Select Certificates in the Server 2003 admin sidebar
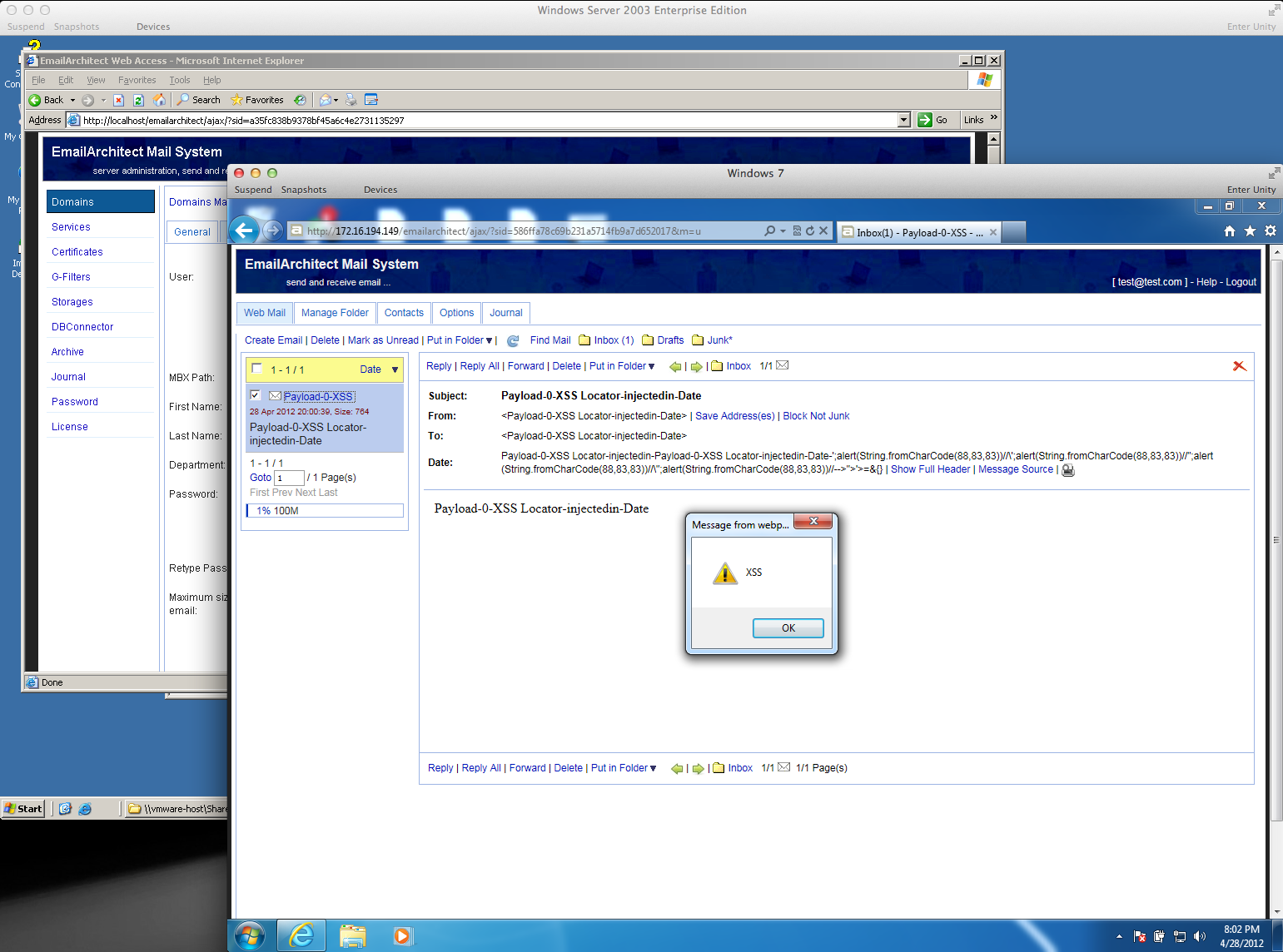 point(77,252)
